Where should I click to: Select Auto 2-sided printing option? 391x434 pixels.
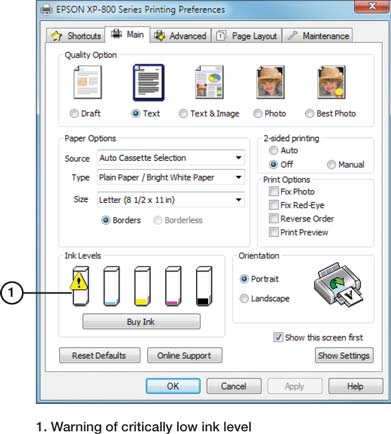pos(273,150)
